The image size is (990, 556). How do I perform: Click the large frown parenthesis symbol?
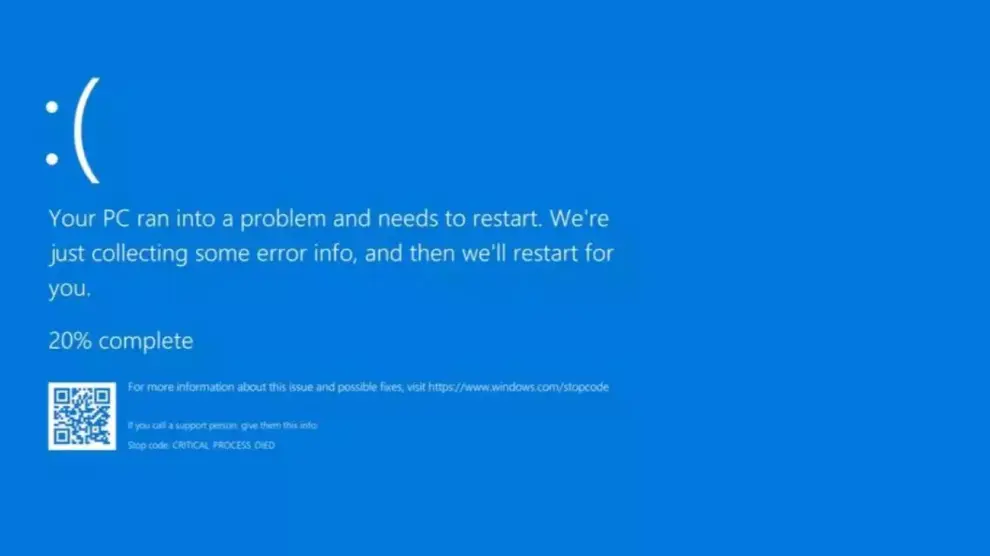click(87, 131)
